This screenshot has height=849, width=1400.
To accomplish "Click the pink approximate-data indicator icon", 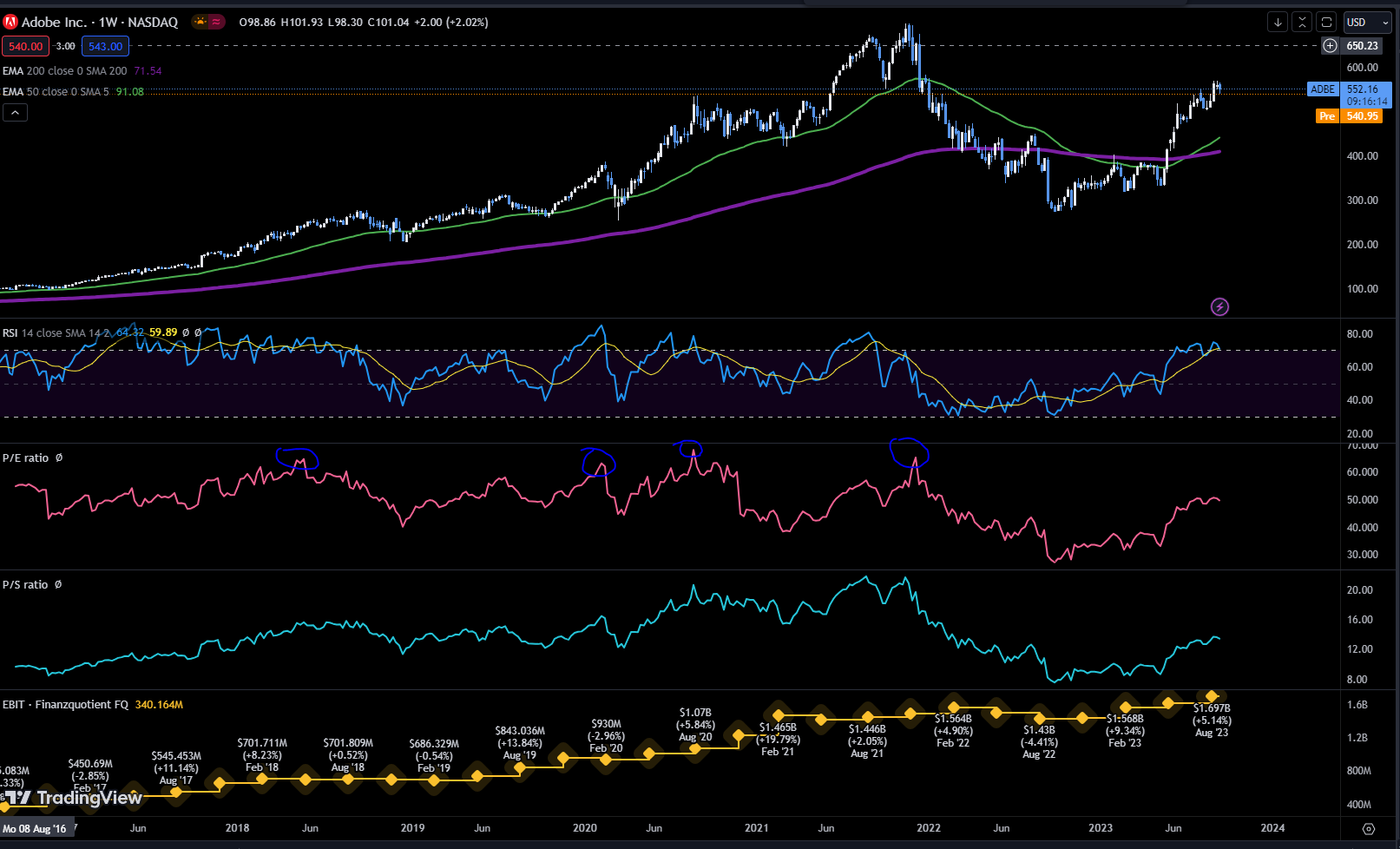I will pos(216,23).
